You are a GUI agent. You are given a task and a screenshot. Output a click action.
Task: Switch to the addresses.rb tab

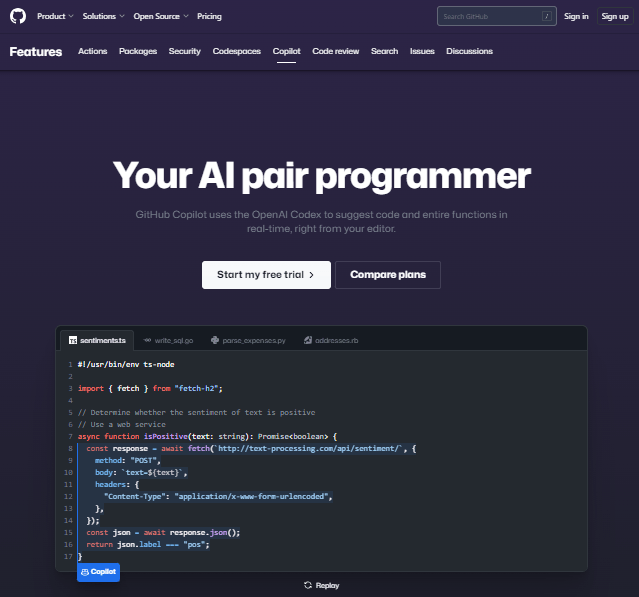pos(331,340)
